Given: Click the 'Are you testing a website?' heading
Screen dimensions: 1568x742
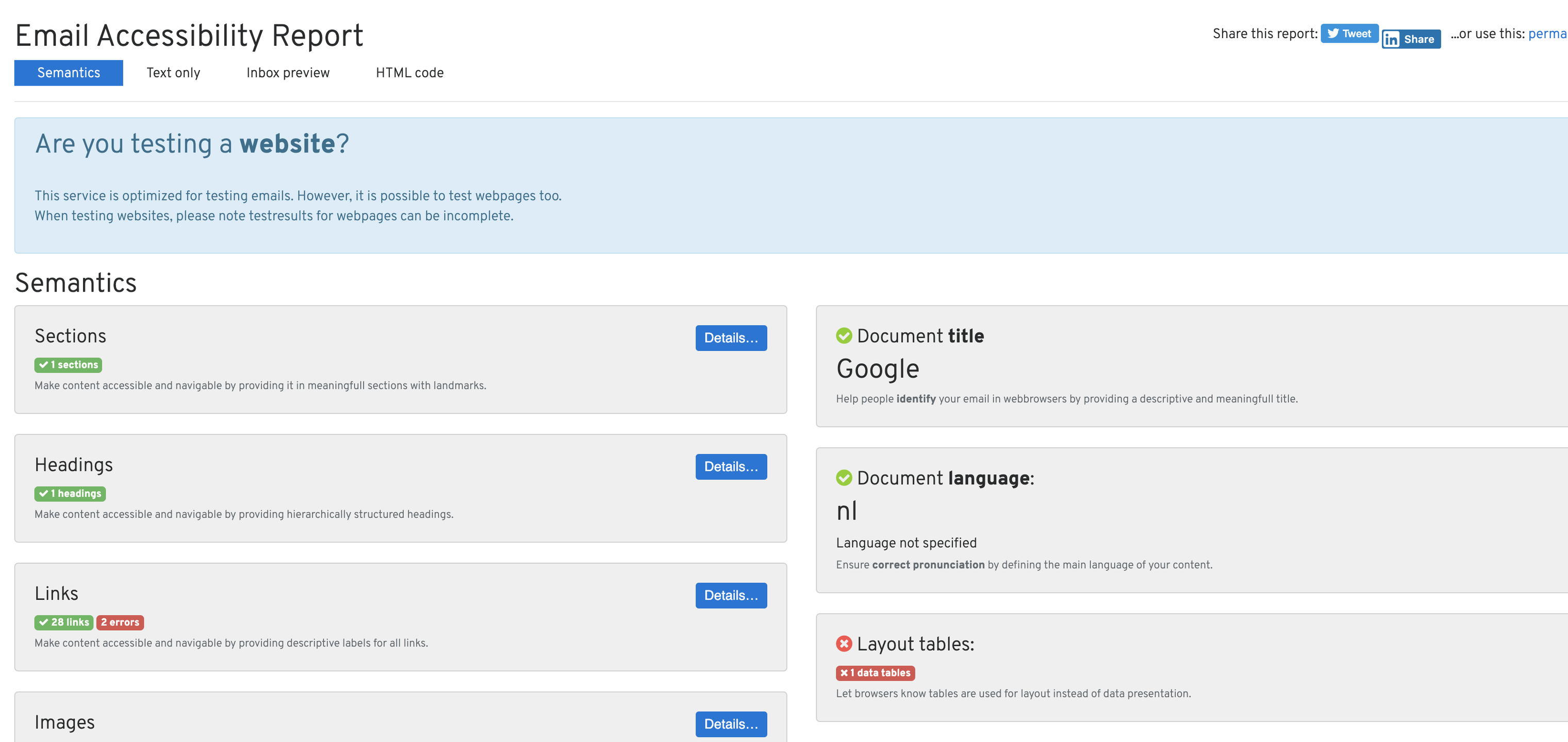Looking at the screenshot, I should (192, 144).
